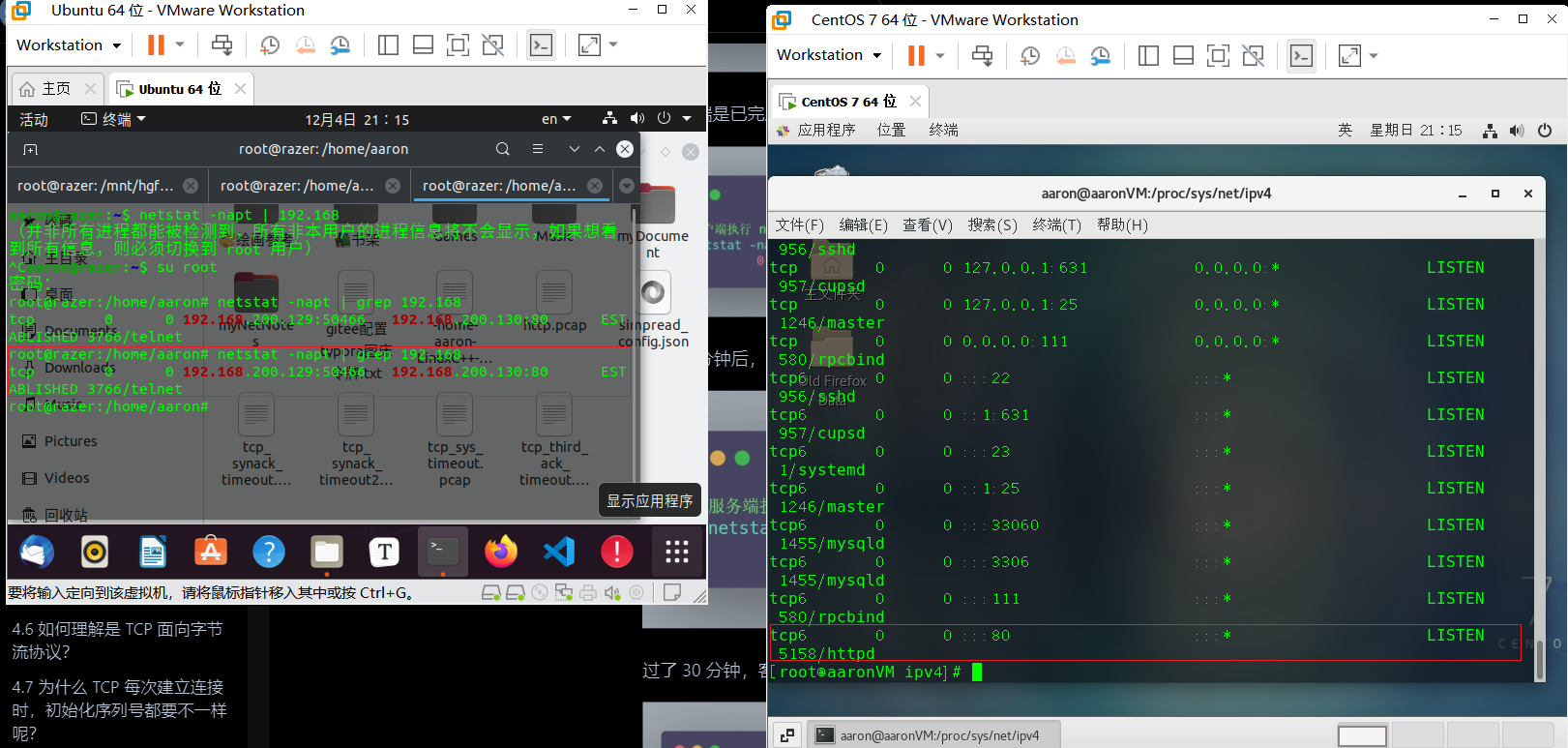1568x748 pixels.
Task: Click sound card icon in Ubuntu status bar
Action: click(612, 592)
